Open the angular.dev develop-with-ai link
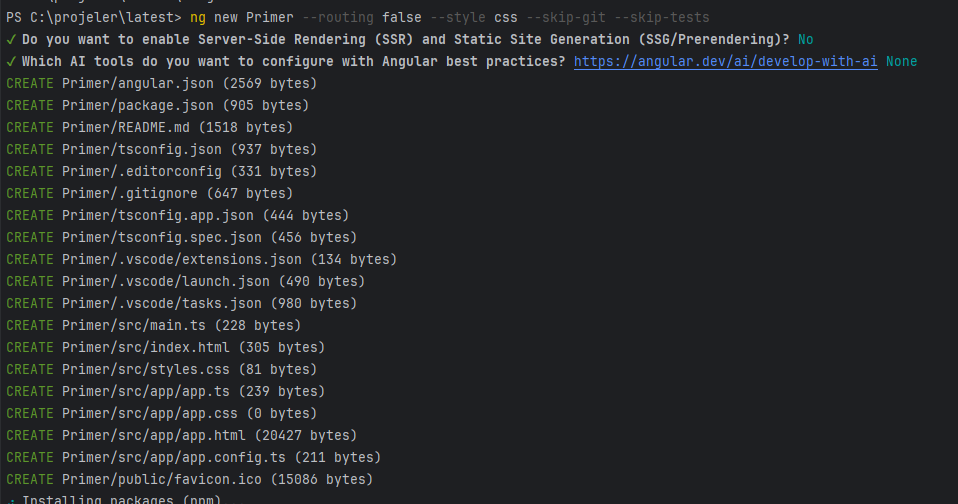This screenshot has width=958, height=504. pyautogui.click(x=725, y=62)
